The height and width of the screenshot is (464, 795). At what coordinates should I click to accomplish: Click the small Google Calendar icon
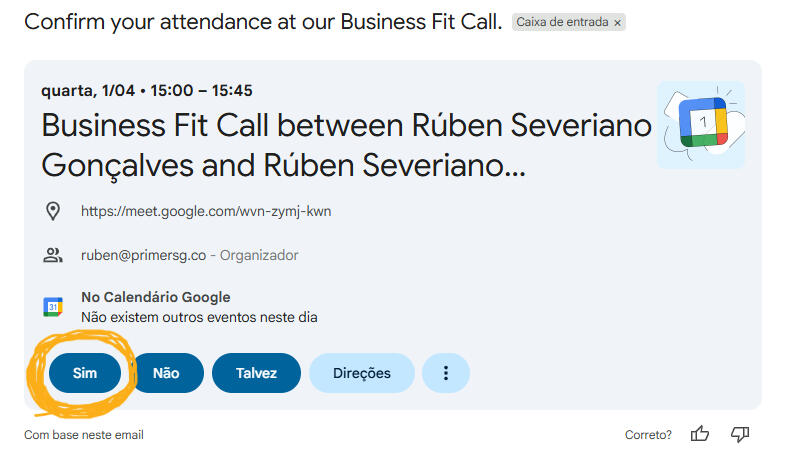53,307
